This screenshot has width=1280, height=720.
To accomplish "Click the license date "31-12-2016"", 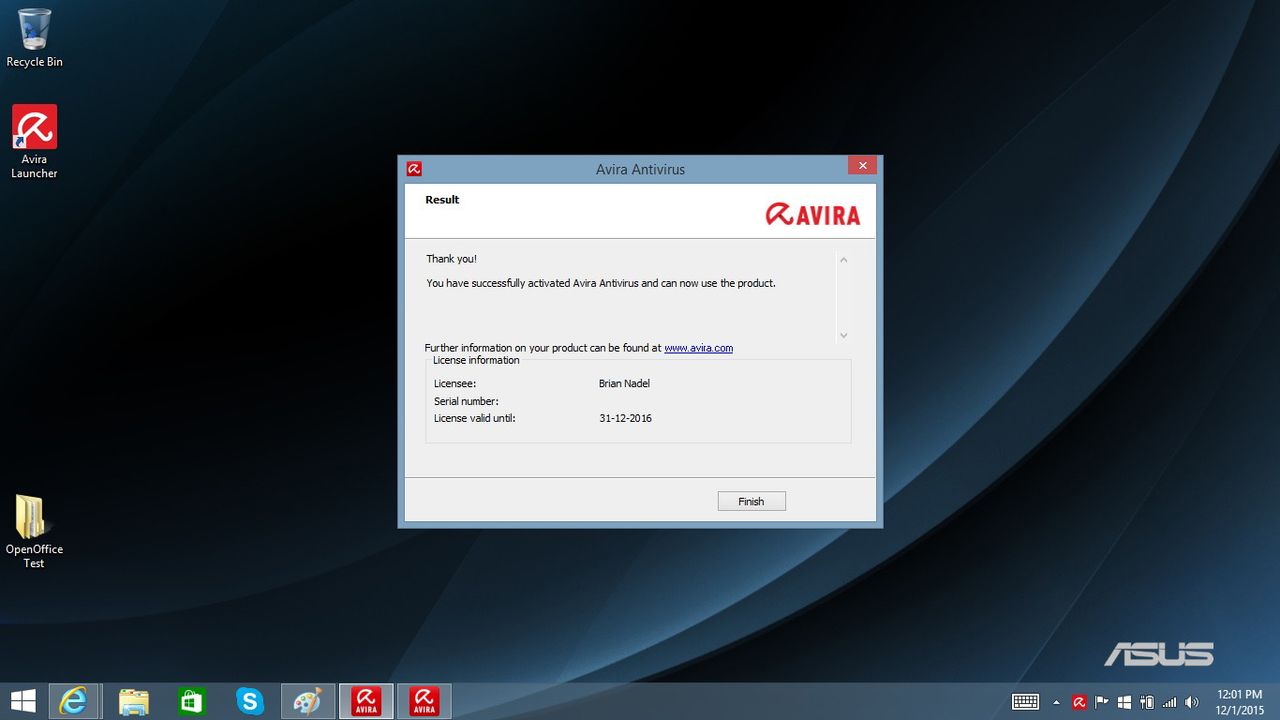I will point(626,418).
